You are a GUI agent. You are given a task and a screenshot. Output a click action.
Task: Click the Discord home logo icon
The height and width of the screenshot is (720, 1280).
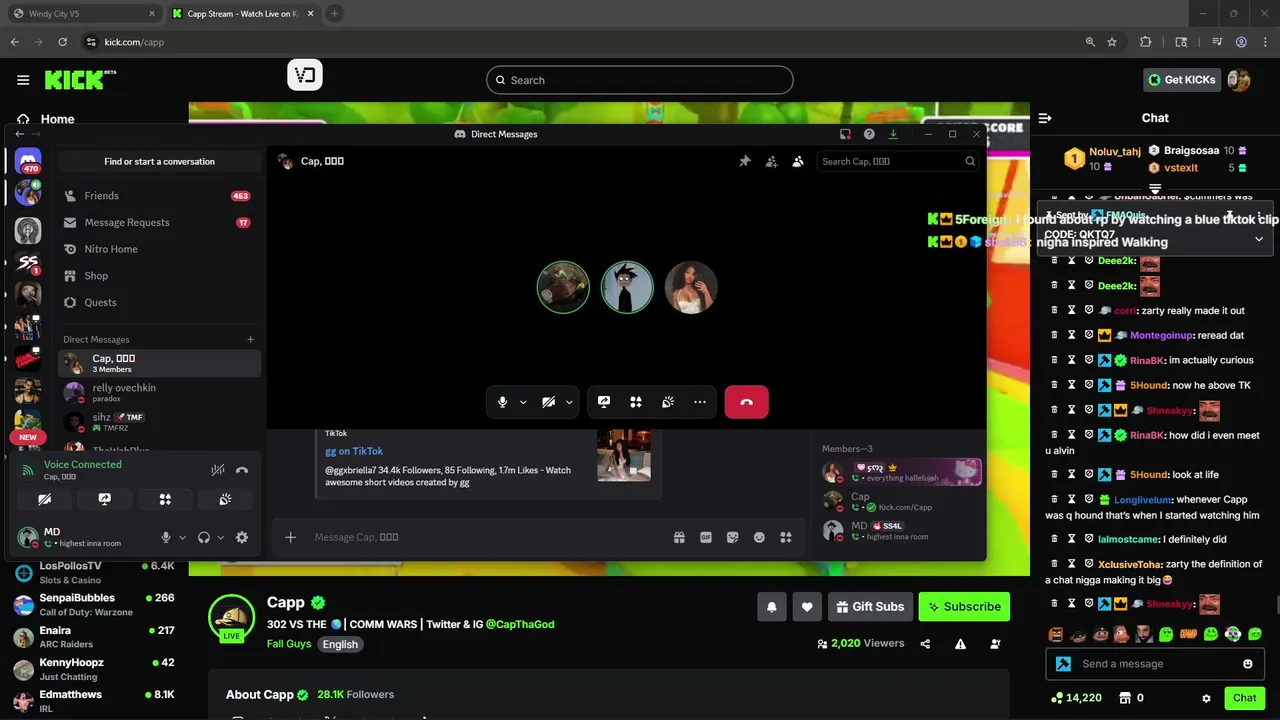pos(28,161)
